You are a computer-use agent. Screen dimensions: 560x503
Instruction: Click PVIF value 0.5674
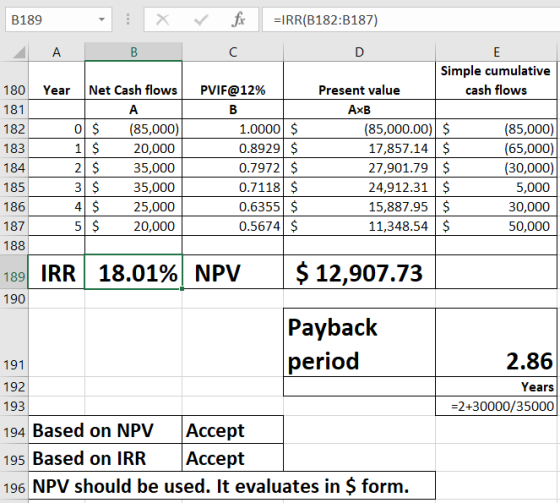[x=232, y=226]
